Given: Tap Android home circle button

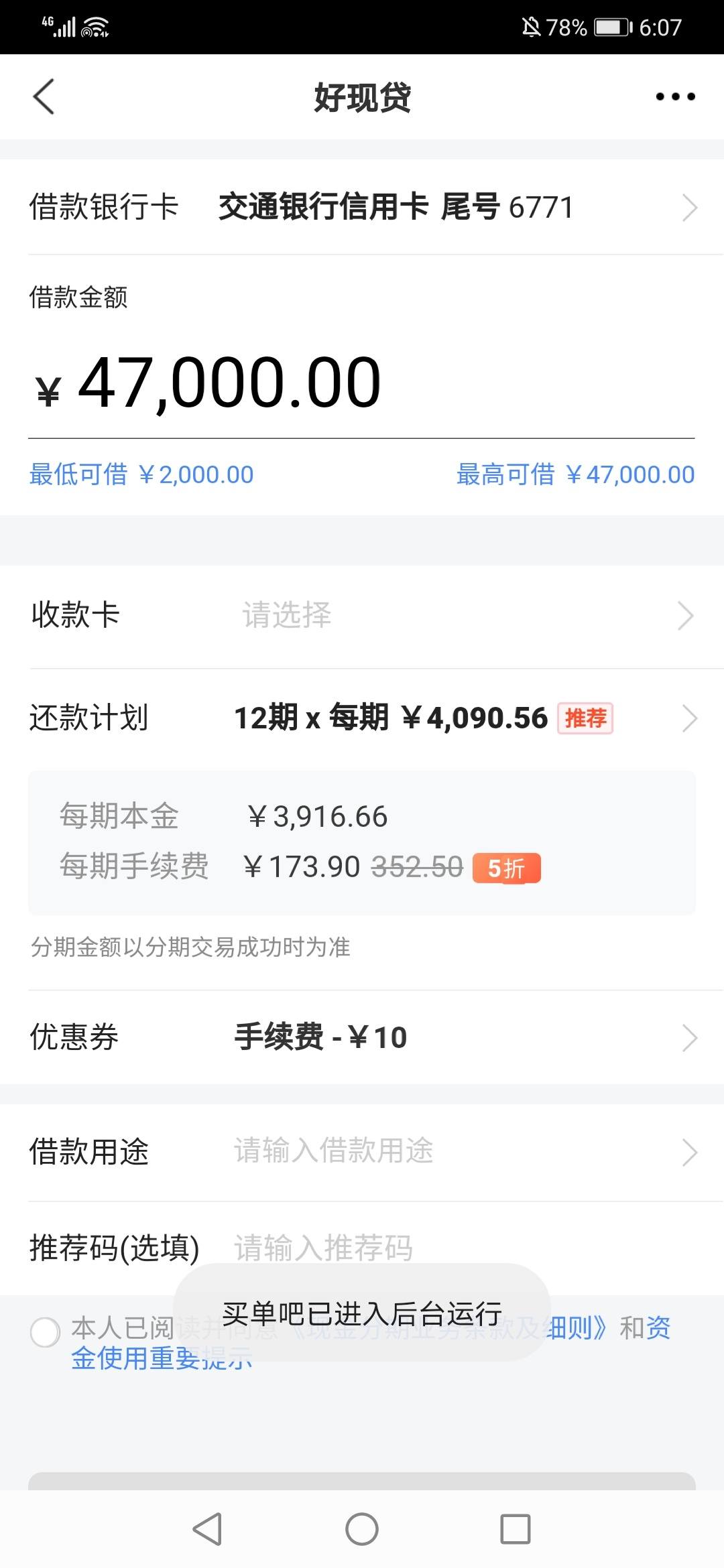Looking at the screenshot, I should point(362,1529).
